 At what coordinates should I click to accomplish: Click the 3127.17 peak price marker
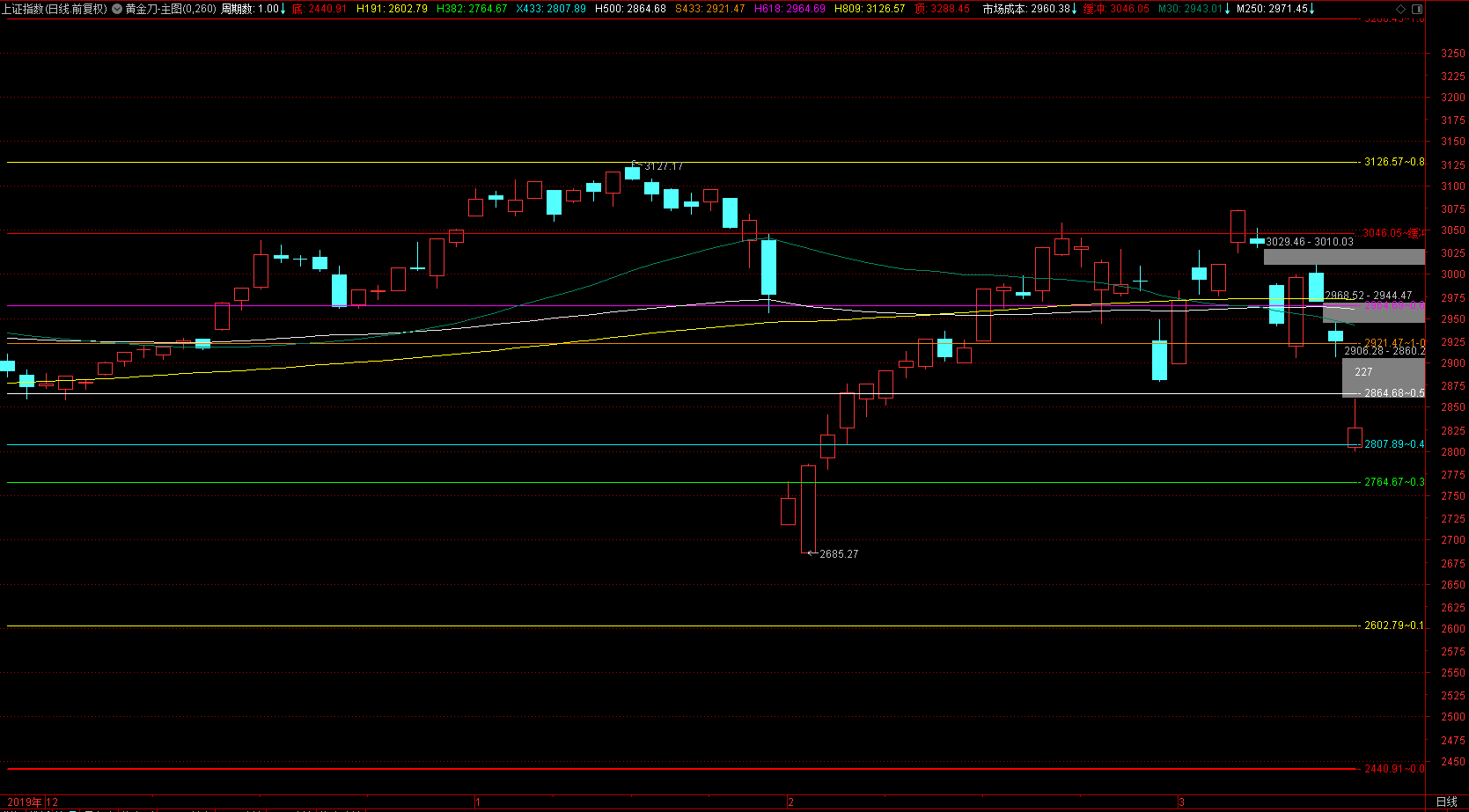(664, 166)
